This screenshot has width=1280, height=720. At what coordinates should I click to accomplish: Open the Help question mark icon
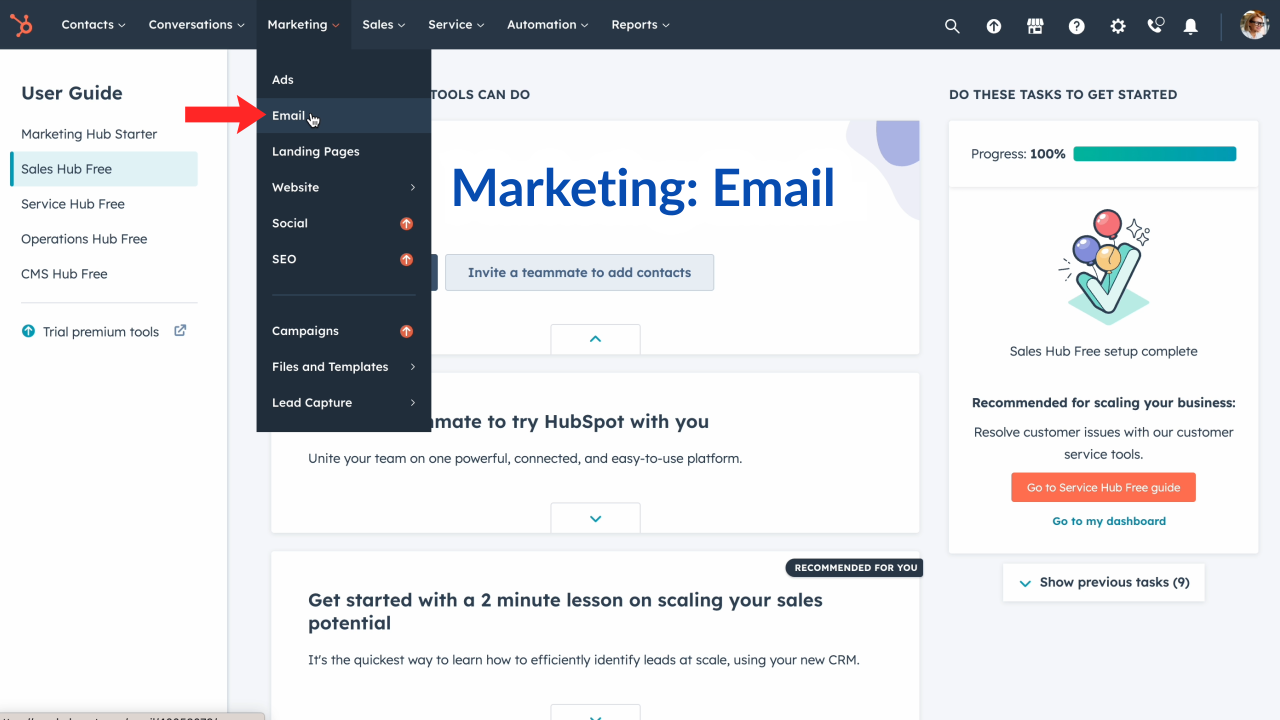[x=1077, y=26]
